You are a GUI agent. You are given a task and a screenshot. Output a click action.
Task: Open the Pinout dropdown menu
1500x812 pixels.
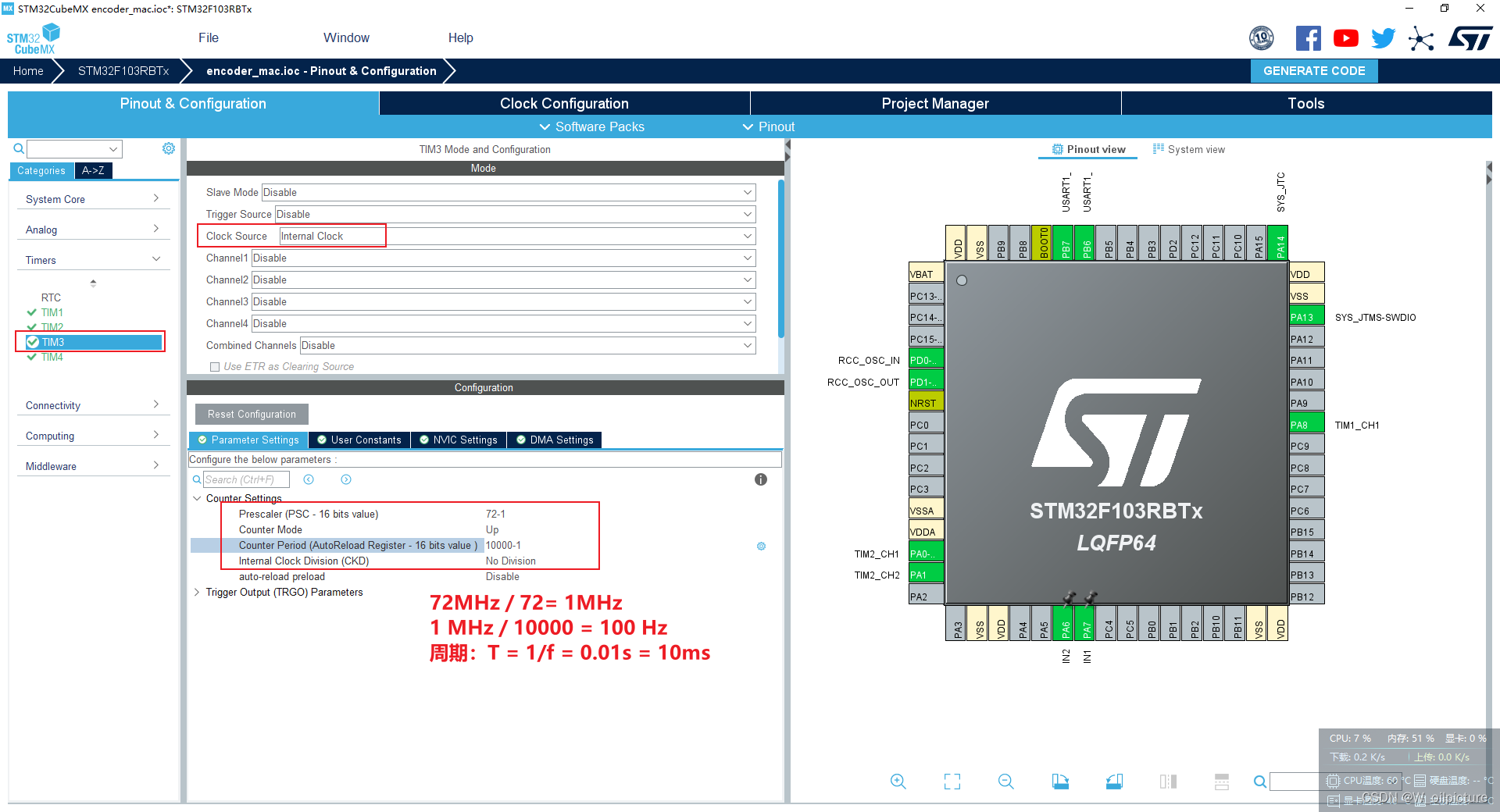coord(768,126)
